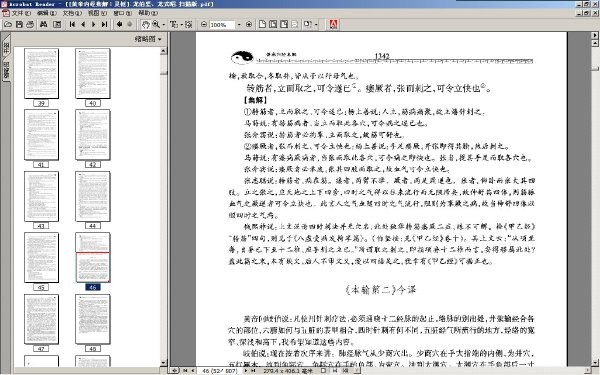Open rotate view dropdown arrow
The height and width of the screenshot is (375, 600).
tap(316, 24)
